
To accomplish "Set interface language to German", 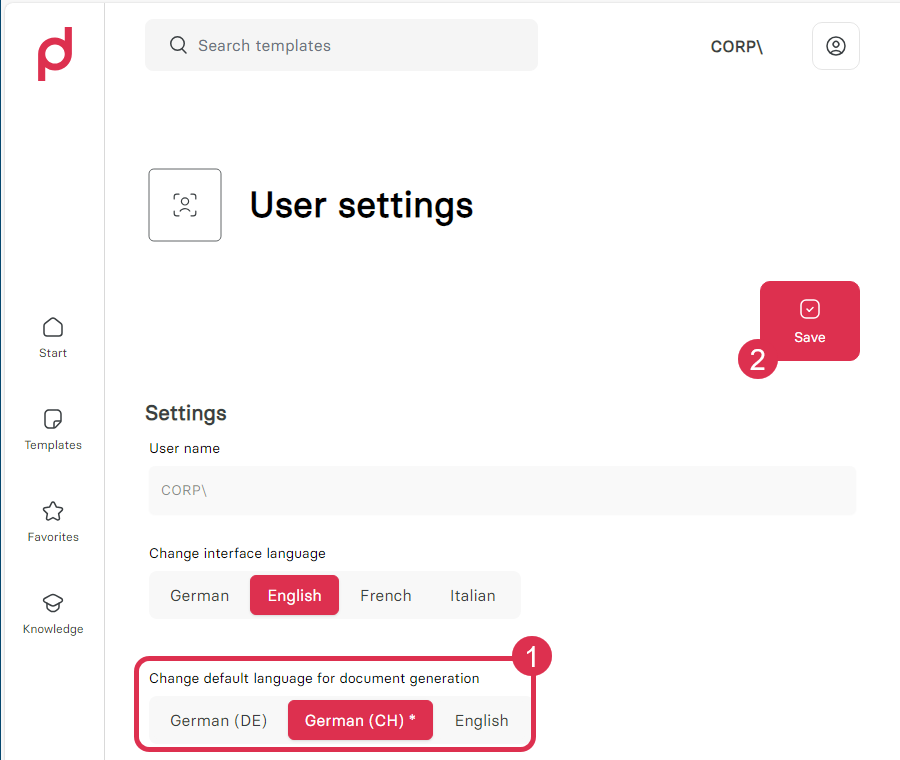I will (x=199, y=595).
